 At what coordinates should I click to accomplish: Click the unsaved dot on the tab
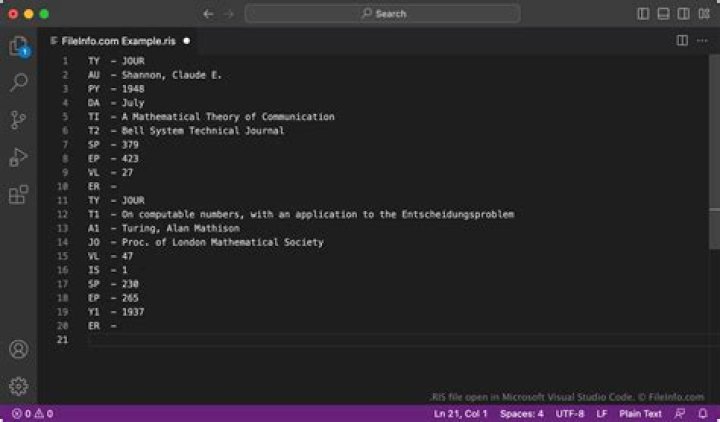pos(186,41)
